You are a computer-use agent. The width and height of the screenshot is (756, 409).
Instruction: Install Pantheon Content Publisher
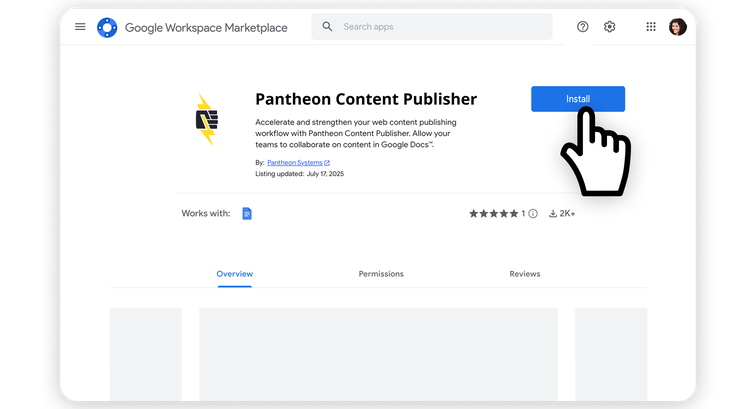point(578,99)
